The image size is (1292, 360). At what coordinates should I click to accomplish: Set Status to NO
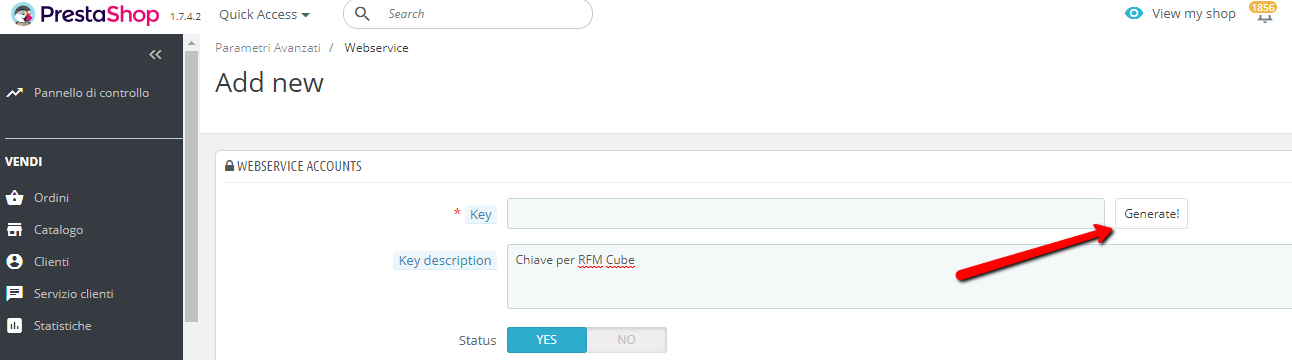click(x=626, y=340)
